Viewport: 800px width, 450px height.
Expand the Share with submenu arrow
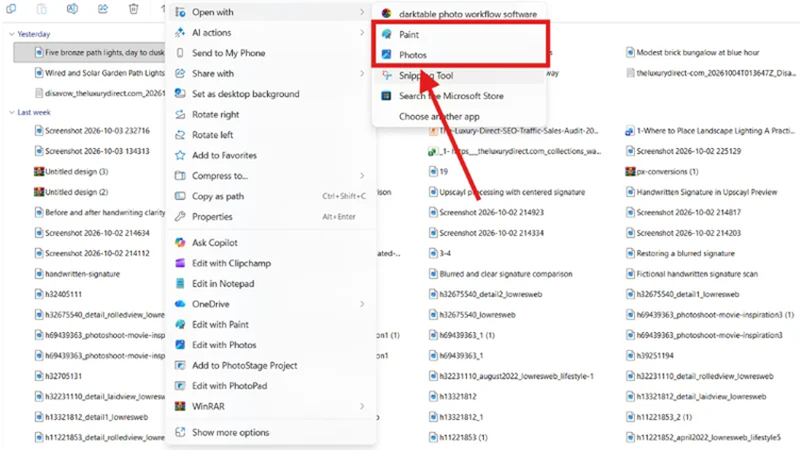[362, 73]
